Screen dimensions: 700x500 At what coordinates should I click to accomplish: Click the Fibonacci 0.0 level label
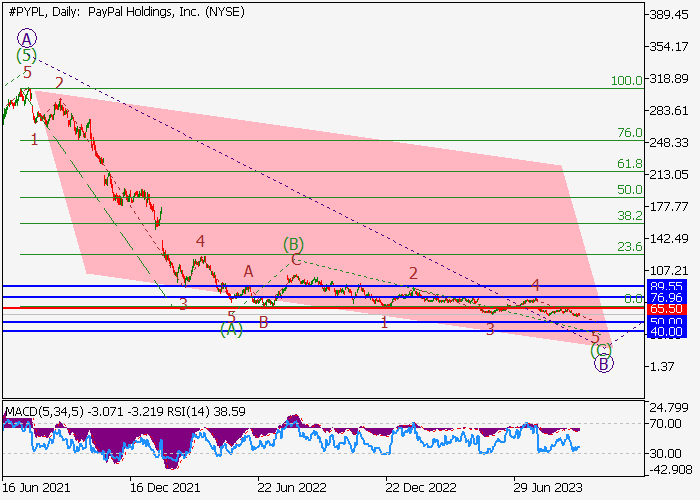(x=633, y=299)
